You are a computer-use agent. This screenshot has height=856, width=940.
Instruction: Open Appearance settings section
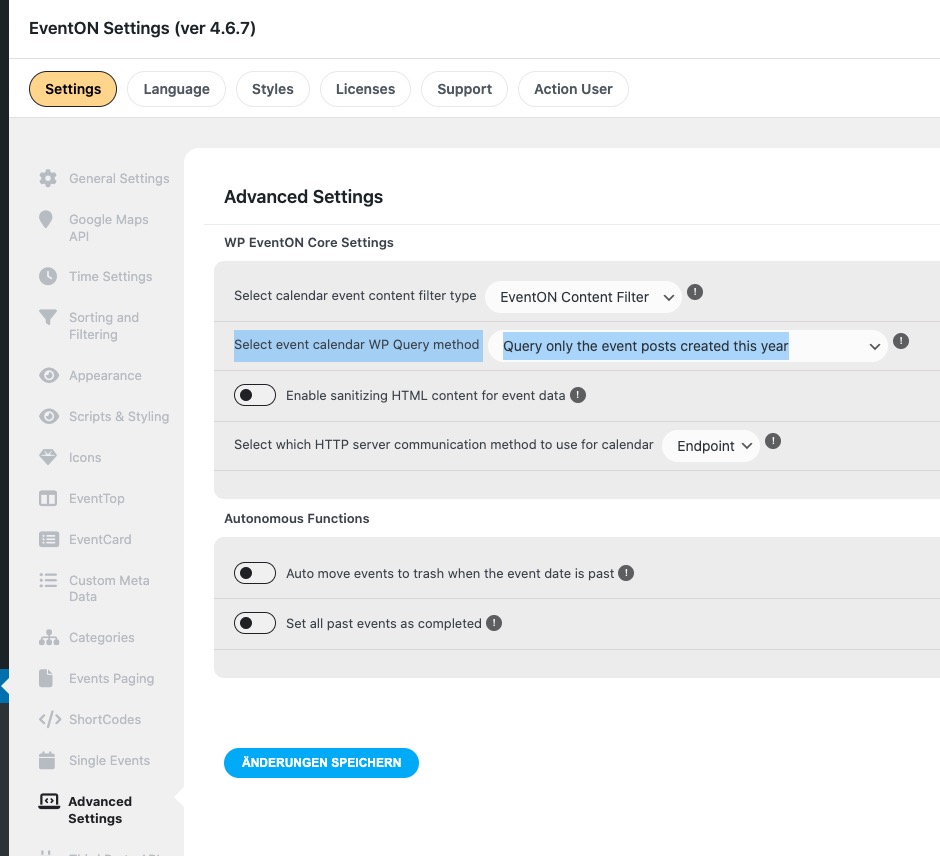click(x=105, y=375)
